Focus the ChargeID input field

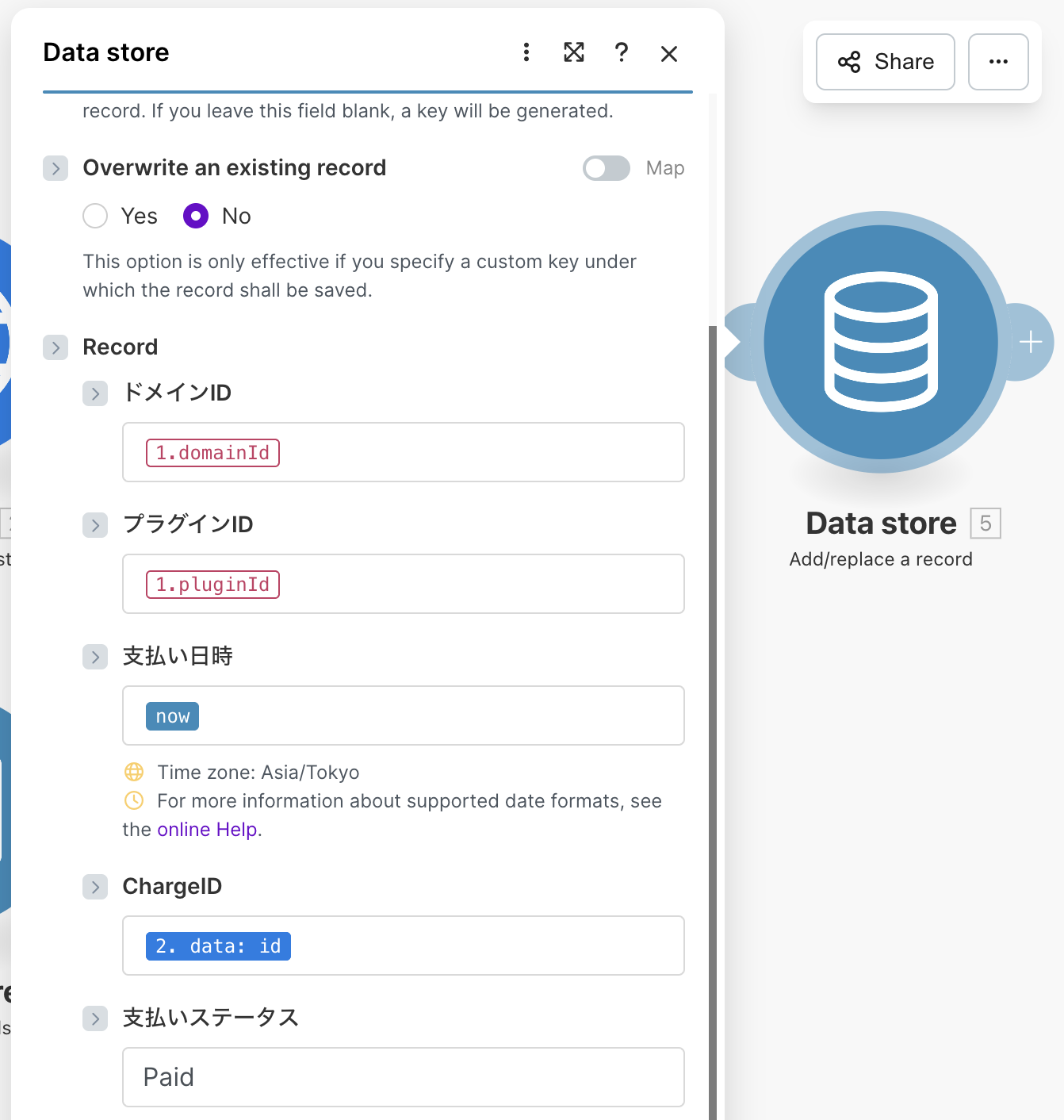pos(404,945)
